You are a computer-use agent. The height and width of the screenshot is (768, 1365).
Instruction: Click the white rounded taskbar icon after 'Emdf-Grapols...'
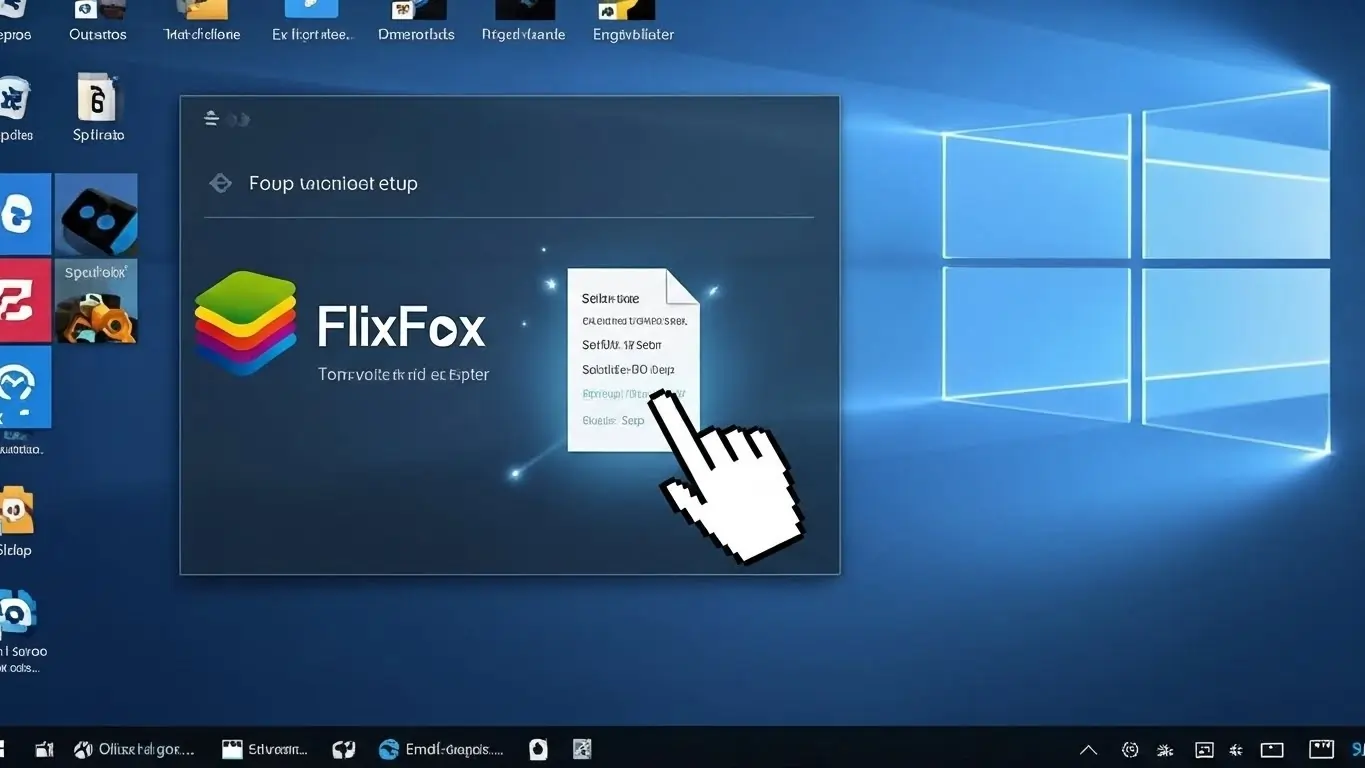(x=538, y=749)
